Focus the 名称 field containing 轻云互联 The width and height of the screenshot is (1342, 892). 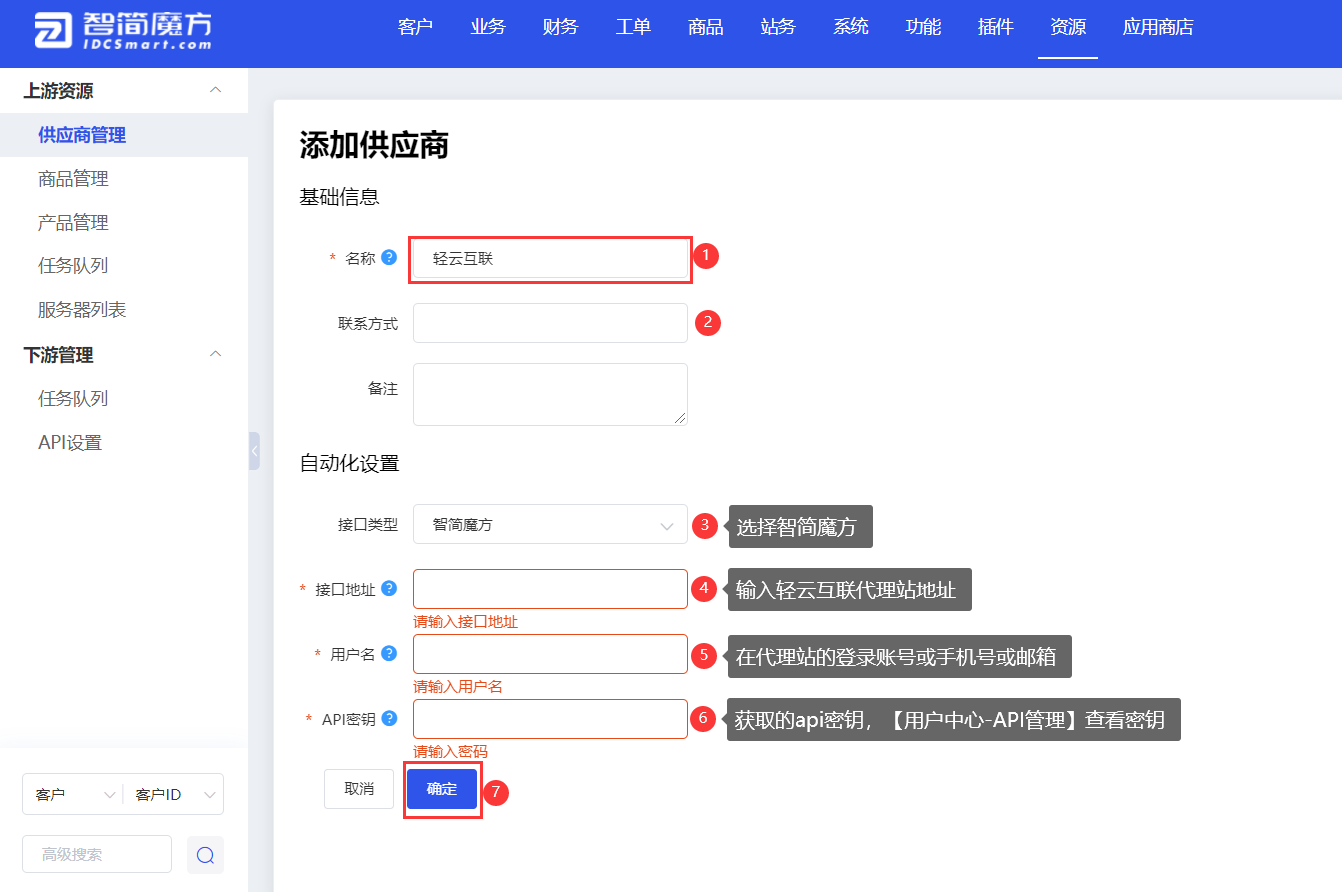tap(550, 258)
